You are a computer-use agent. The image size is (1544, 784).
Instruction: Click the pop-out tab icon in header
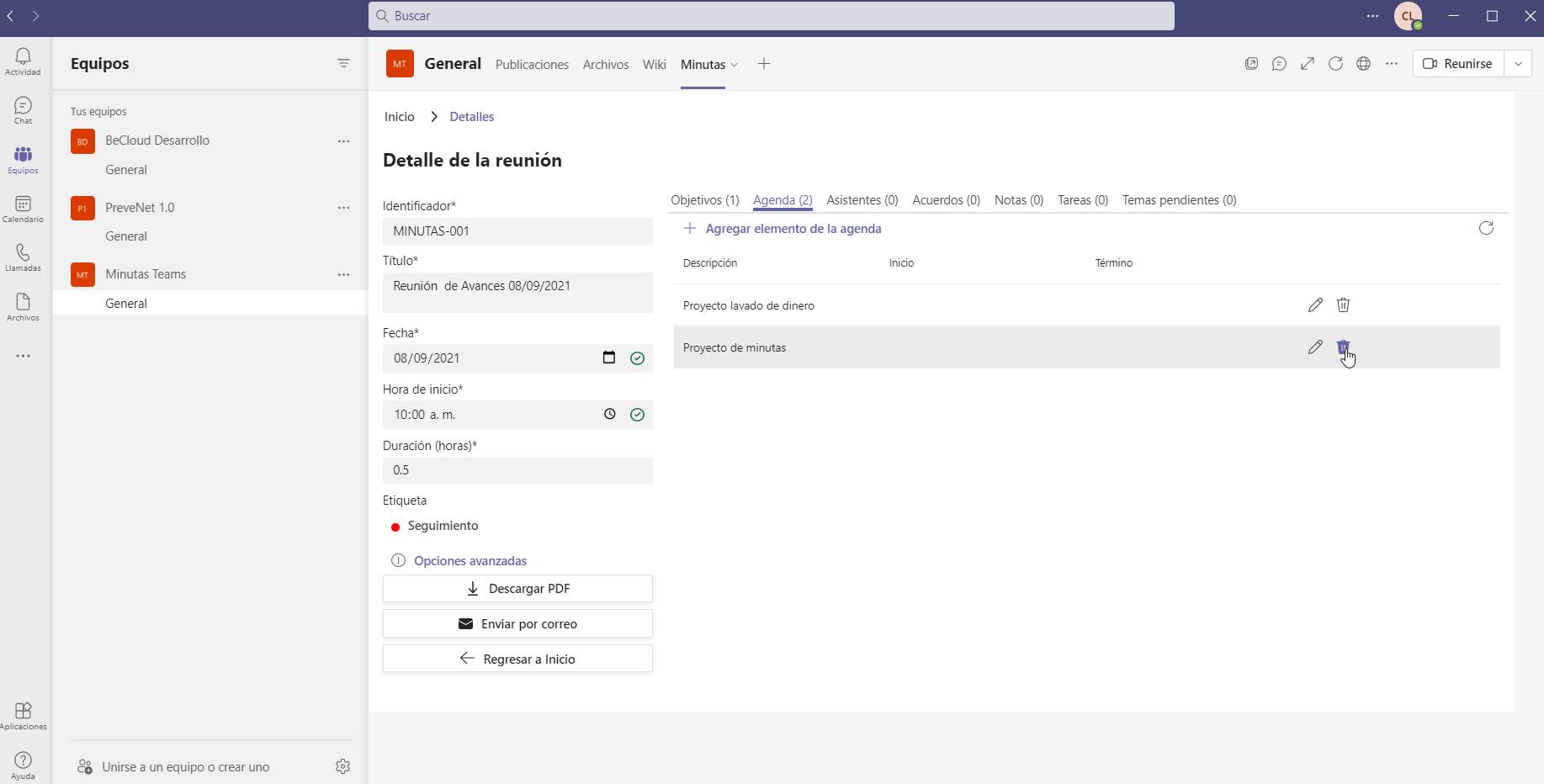pyautogui.click(x=1252, y=64)
